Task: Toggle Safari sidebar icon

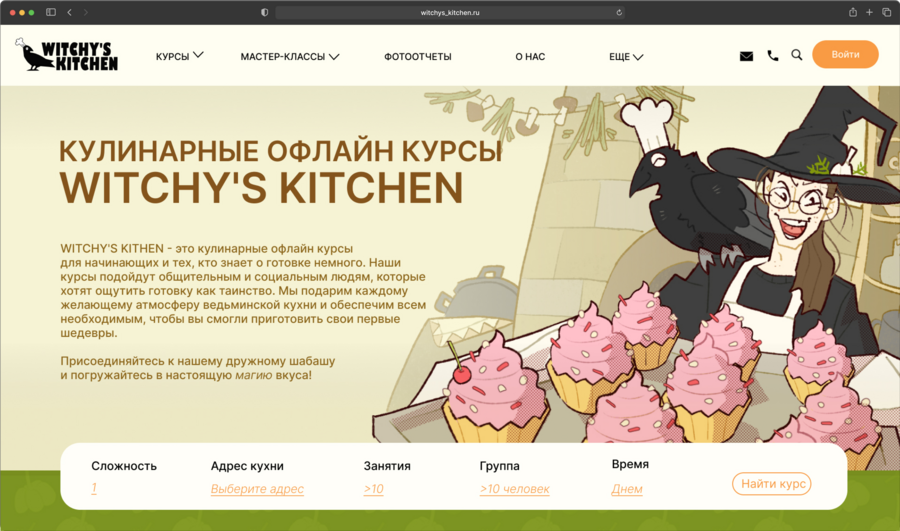Action: coord(51,12)
